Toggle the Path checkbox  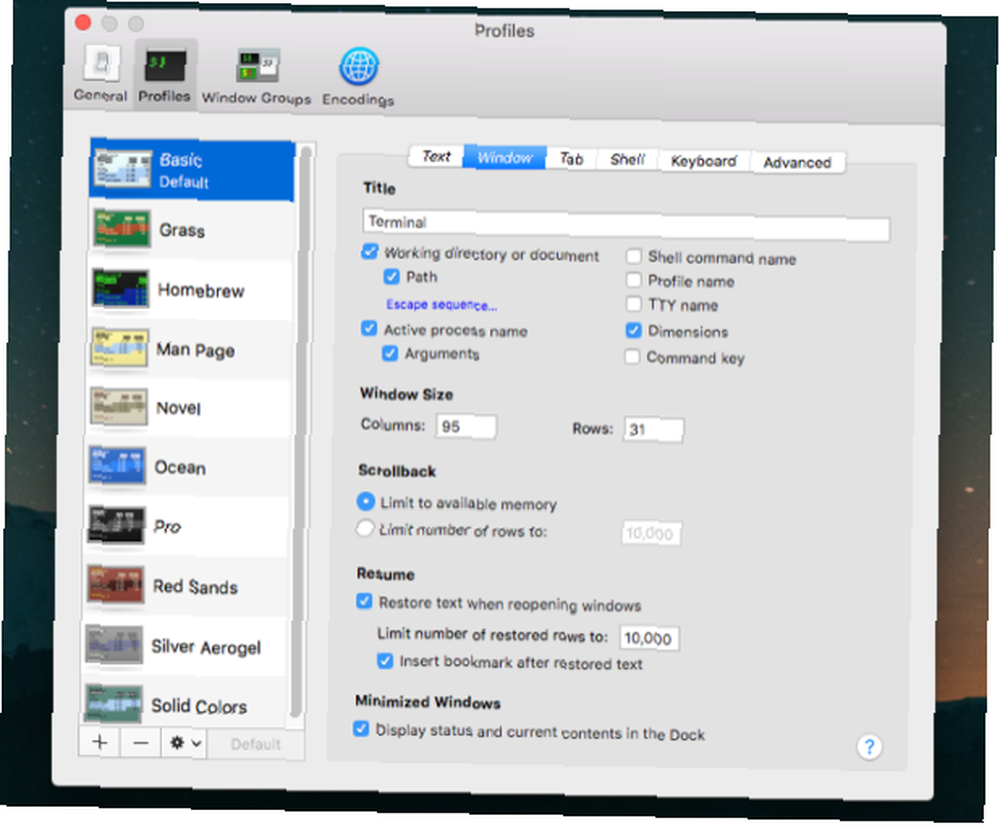pyautogui.click(x=392, y=276)
